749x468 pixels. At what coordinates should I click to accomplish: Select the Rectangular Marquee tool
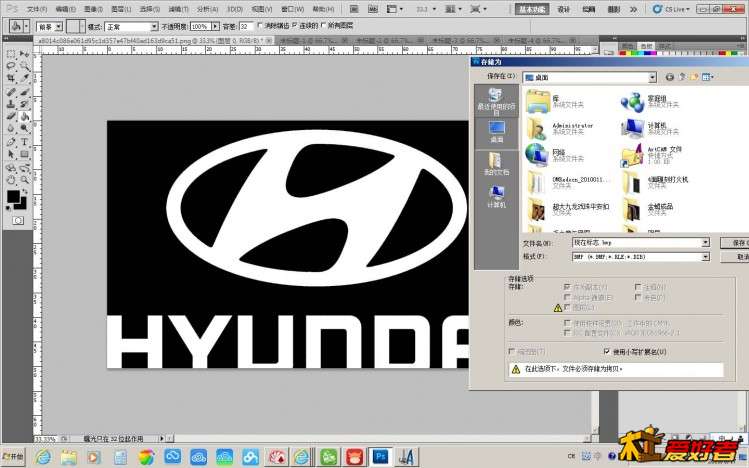11,53
